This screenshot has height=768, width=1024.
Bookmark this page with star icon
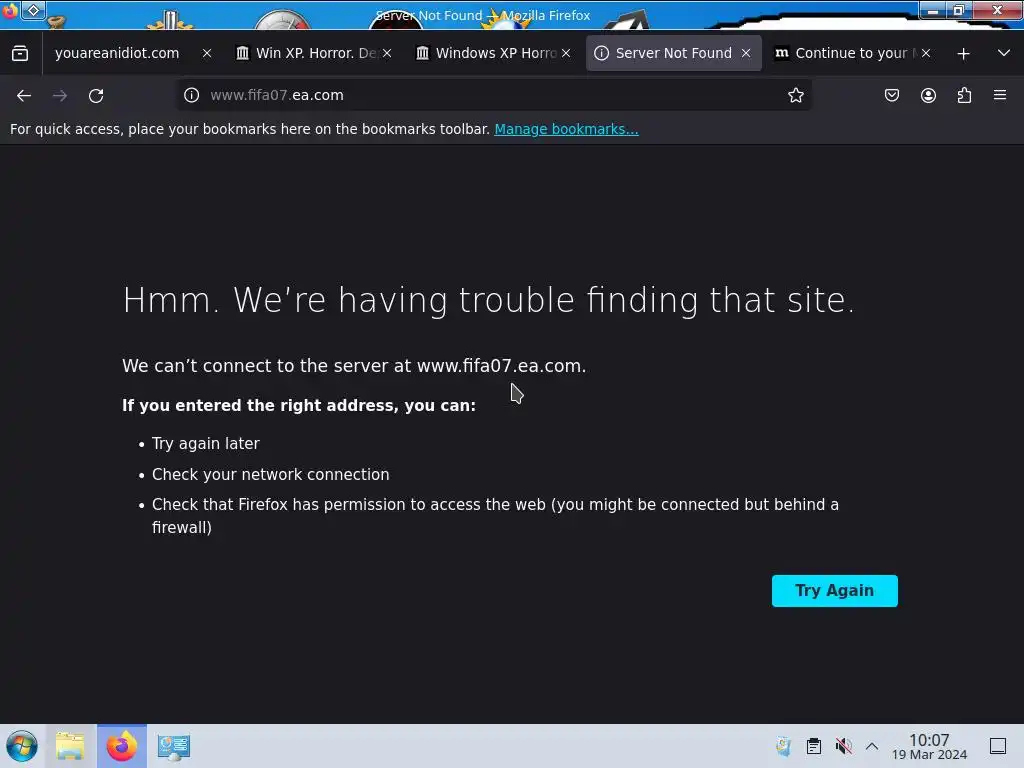[x=795, y=95]
